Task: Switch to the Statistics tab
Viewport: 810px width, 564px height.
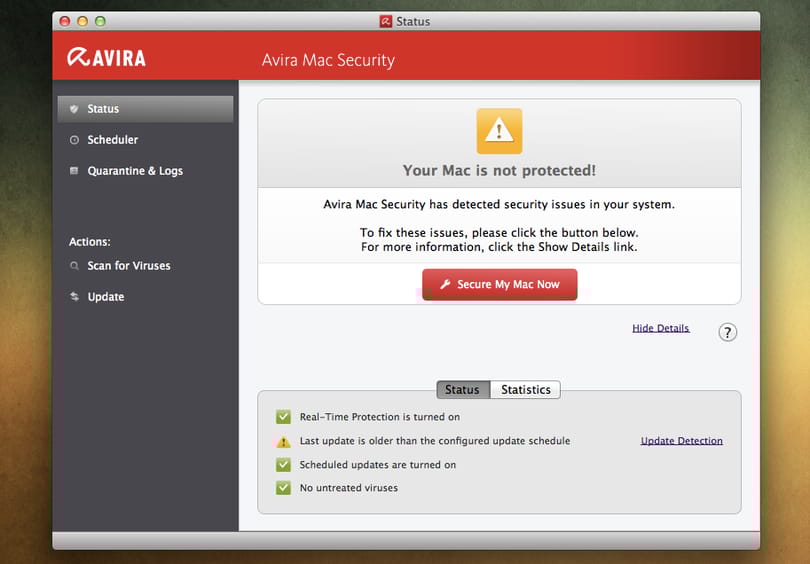Action: (525, 389)
